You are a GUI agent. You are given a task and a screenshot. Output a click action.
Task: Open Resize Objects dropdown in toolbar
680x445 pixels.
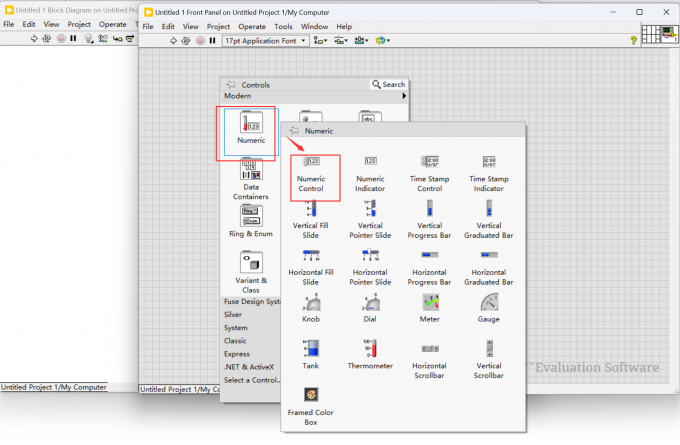click(x=361, y=40)
